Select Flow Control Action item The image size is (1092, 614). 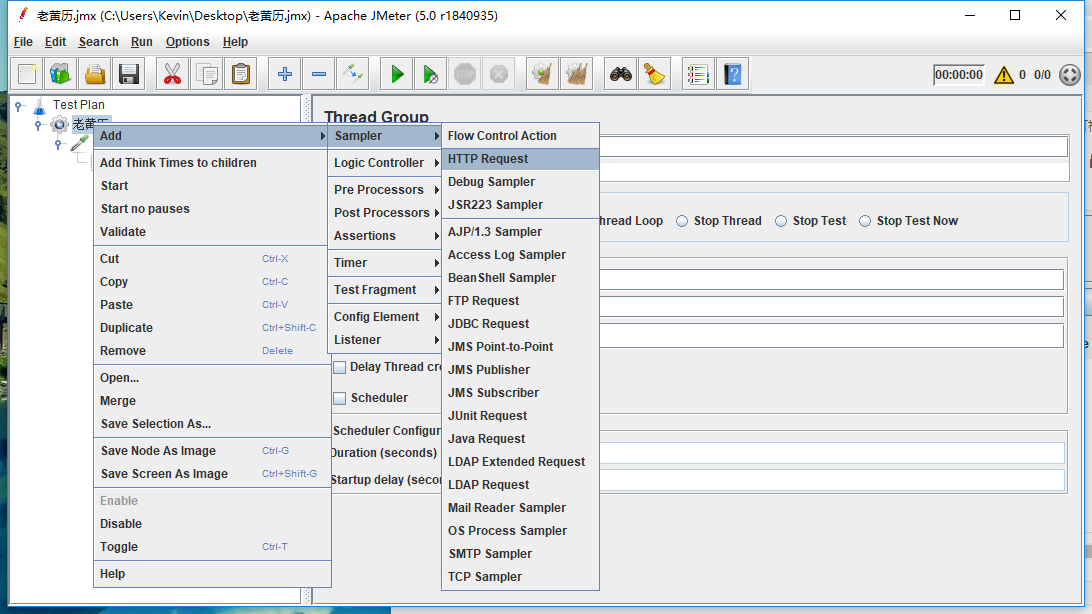[520, 136]
